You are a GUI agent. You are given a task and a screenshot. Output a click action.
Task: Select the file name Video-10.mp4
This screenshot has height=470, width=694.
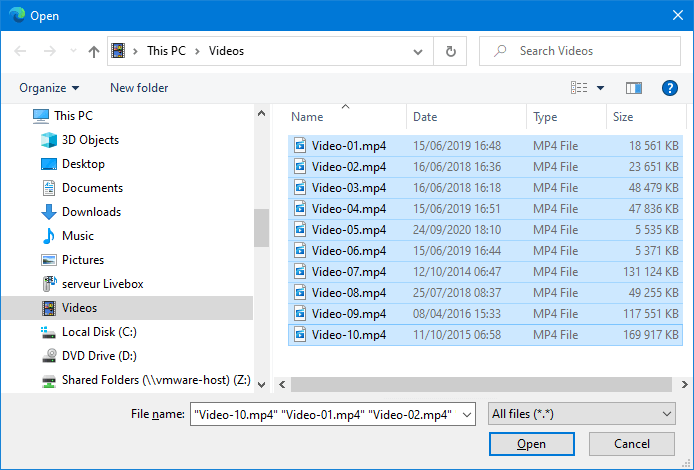pyautogui.click(x=349, y=335)
